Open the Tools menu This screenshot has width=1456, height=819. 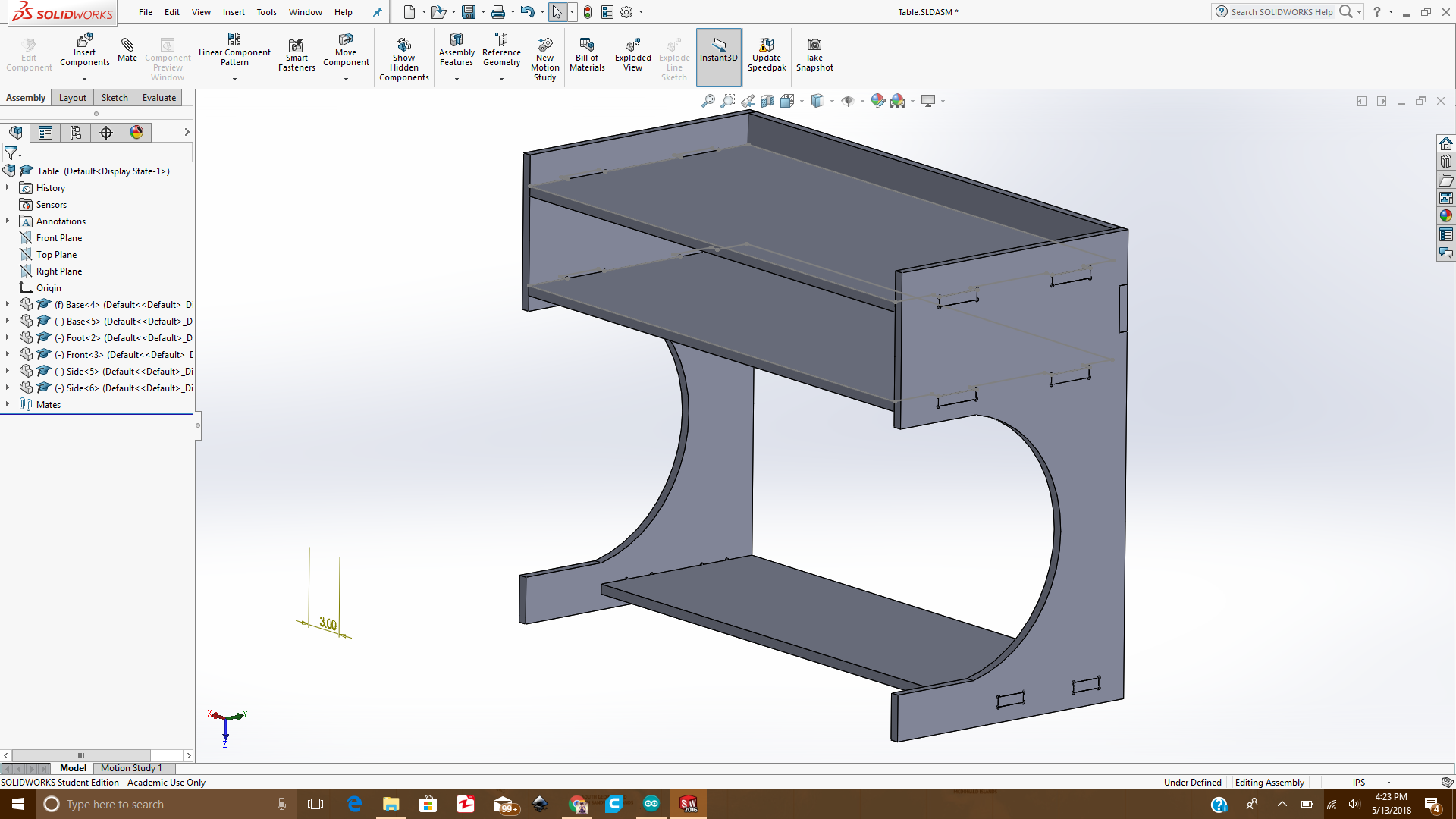tap(266, 12)
